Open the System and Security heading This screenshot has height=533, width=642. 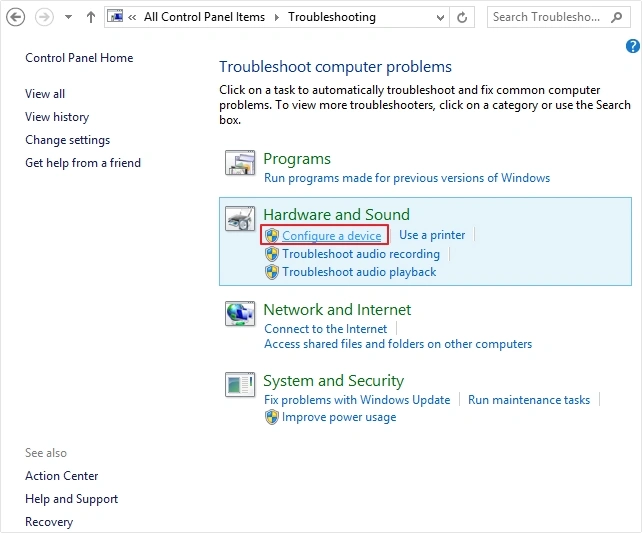[333, 381]
